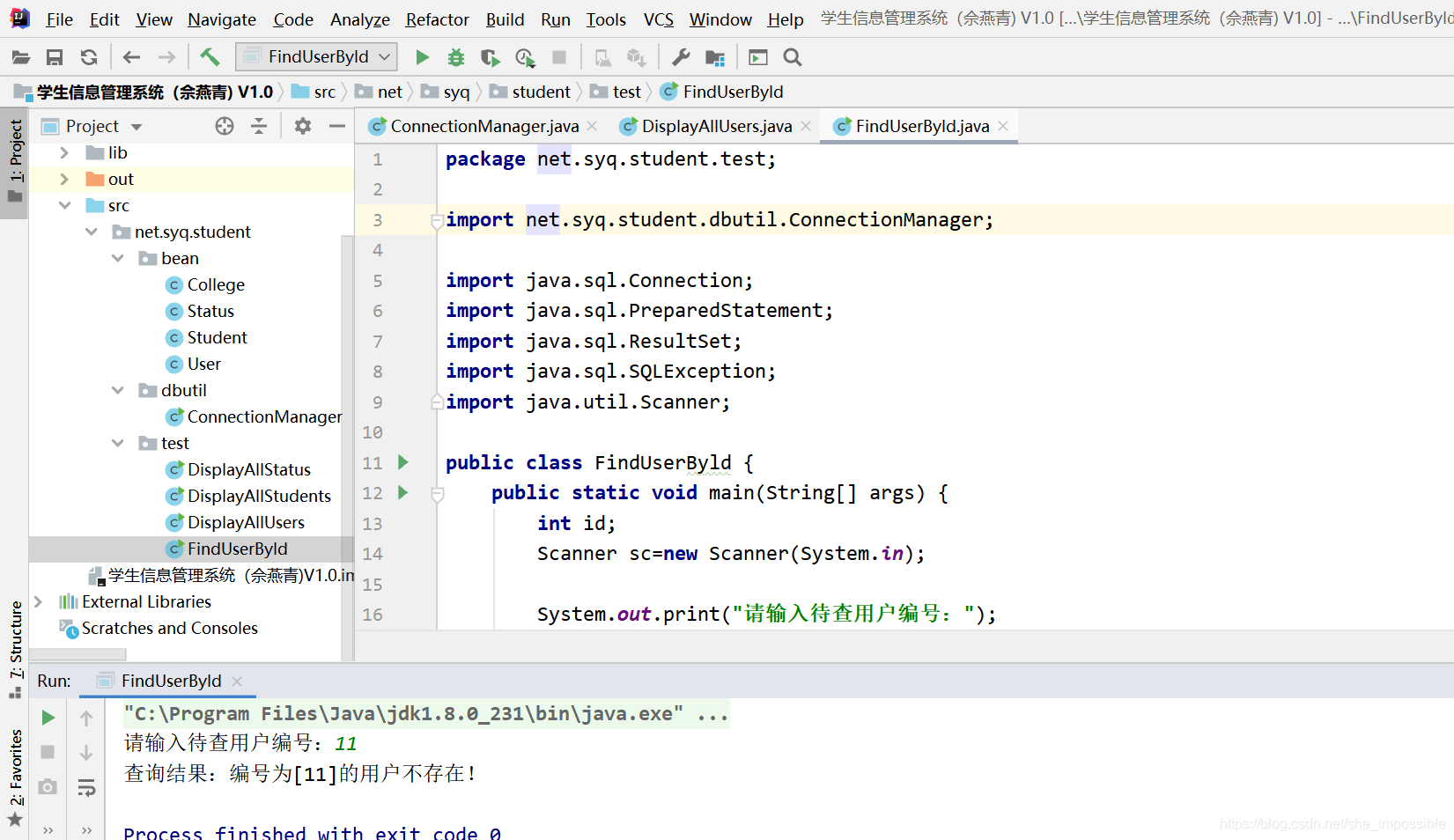Click Run panel camera dump threads icon
The height and width of the screenshot is (840, 1454).
48,786
